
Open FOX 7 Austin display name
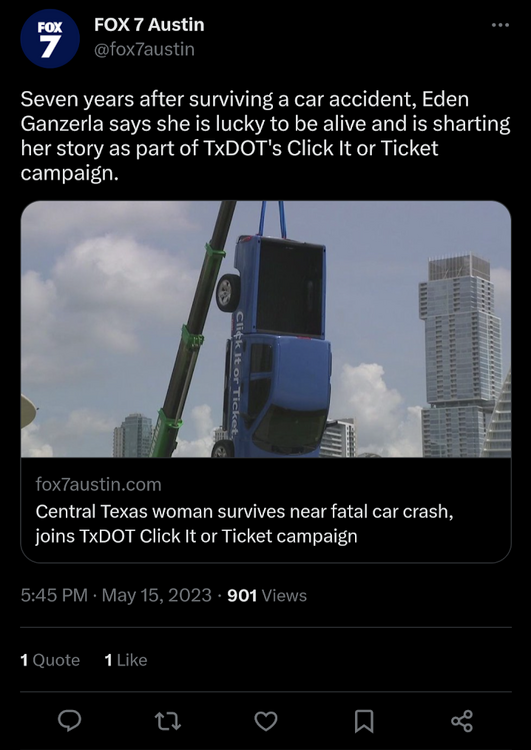[149, 25]
